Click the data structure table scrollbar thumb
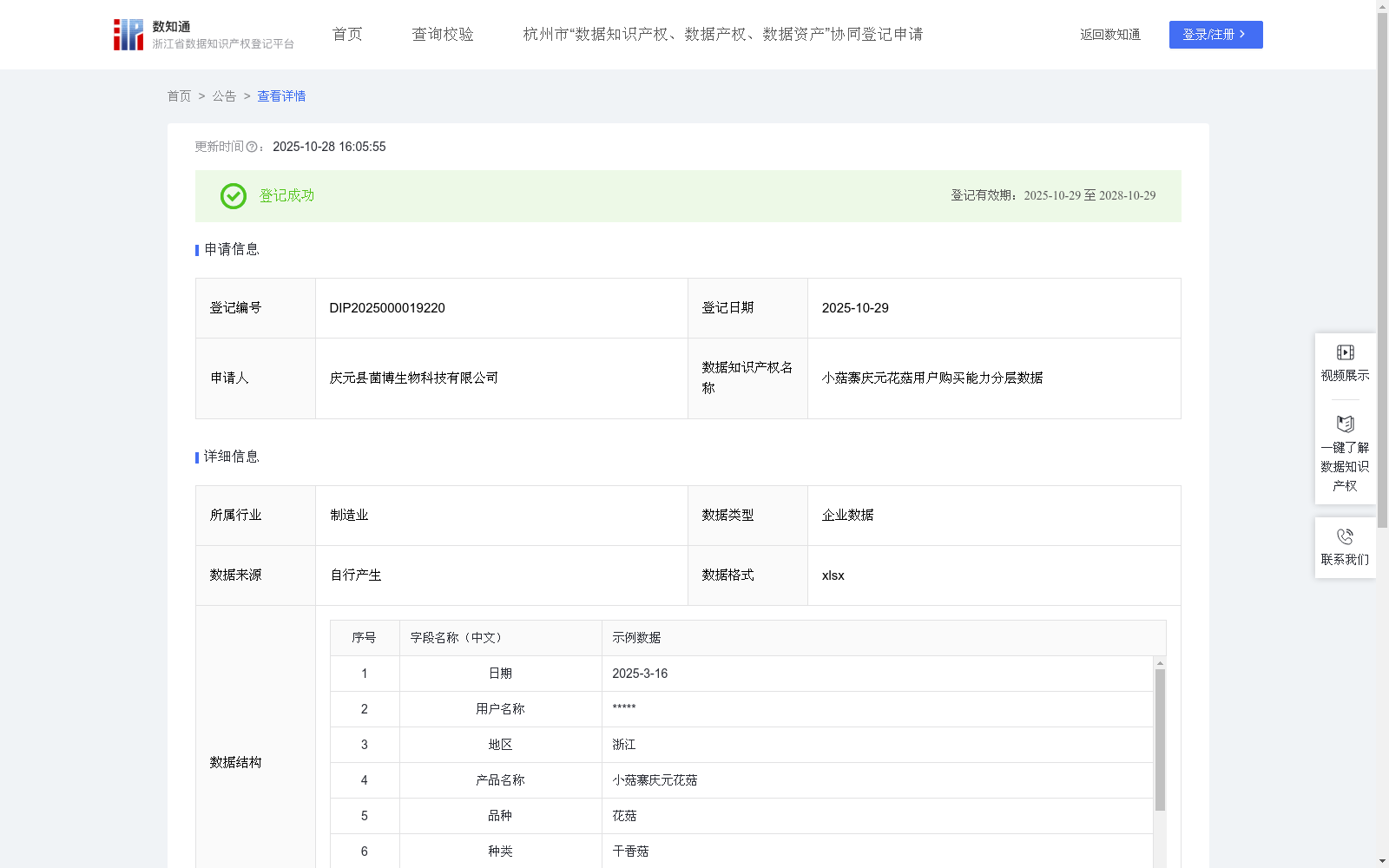Viewport: 1389px width, 868px height. click(x=1160, y=740)
